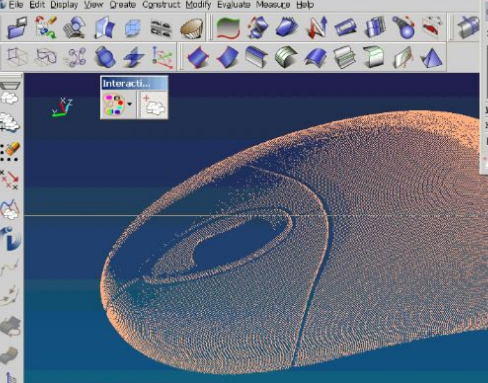Click the blue arched bridge surface icon

pyautogui.click(x=315, y=57)
